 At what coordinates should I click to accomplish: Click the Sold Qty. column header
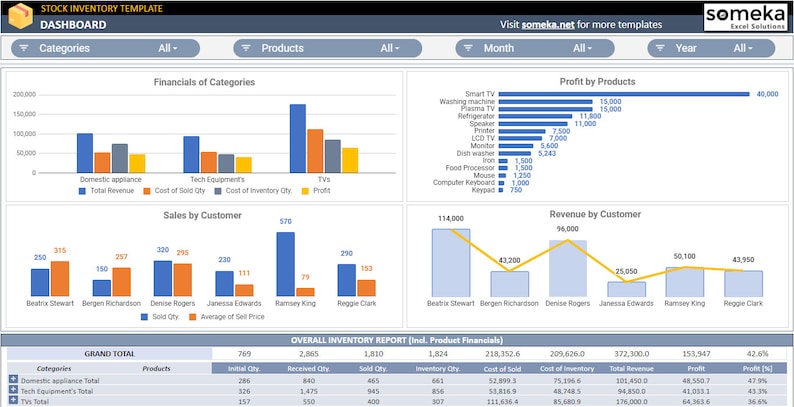373,369
